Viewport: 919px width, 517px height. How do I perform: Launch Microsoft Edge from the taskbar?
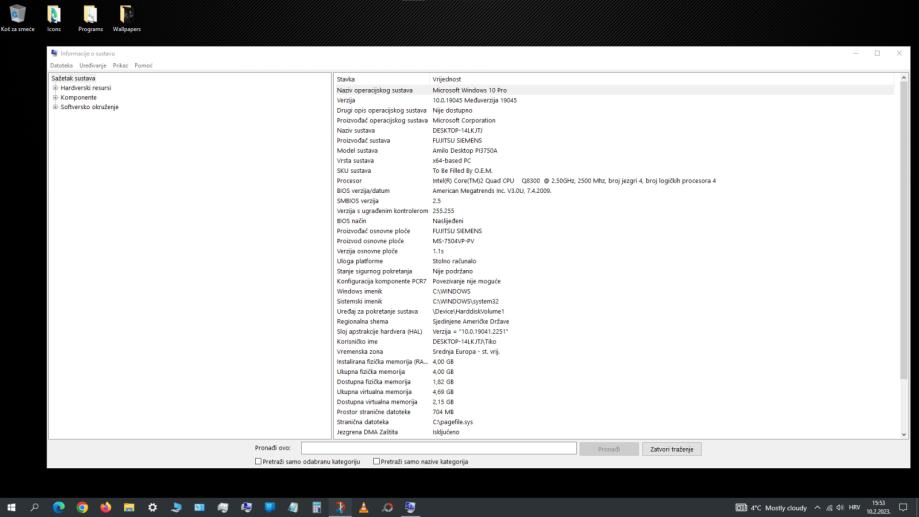pos(59,507)
